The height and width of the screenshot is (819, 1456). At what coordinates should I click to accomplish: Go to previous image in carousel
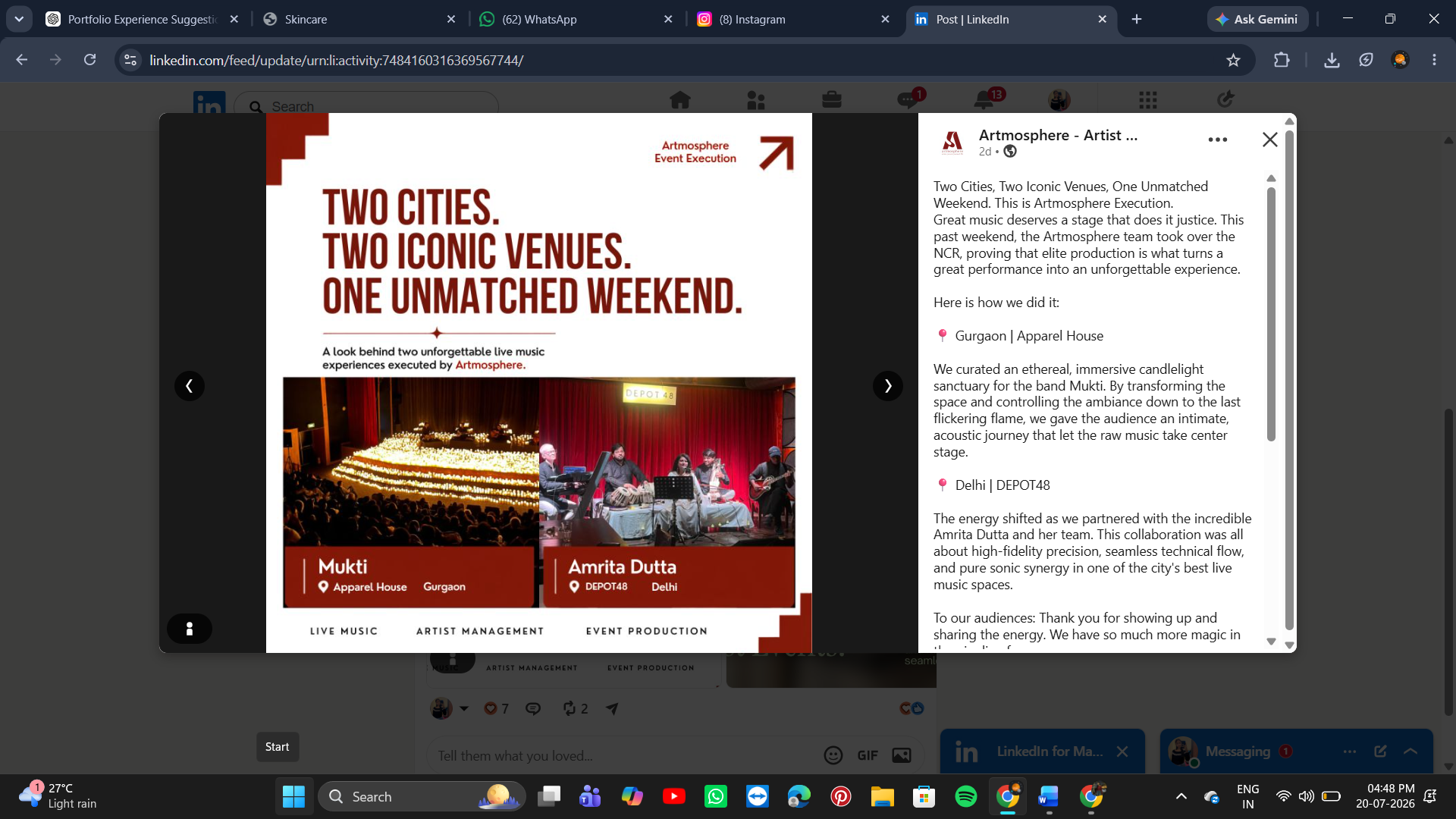click(x=190, y=386)
